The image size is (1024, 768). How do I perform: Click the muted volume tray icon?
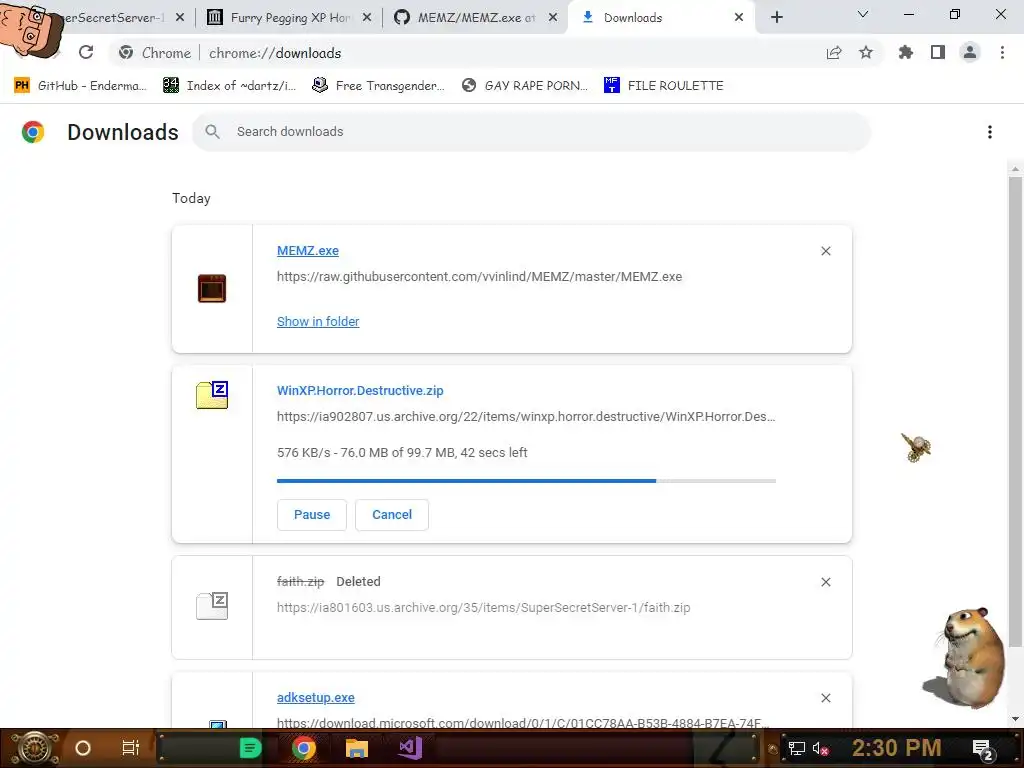(x=820, y=748)
